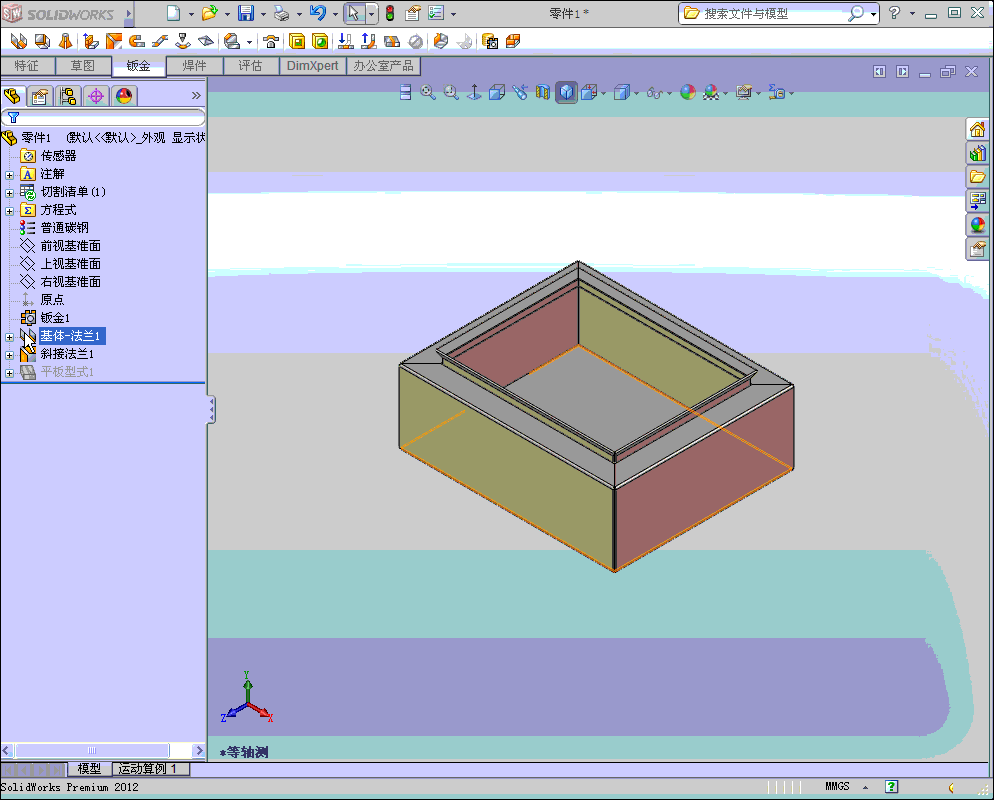Click Zoom to Fit magnifier
994x800 pixels.
(428, 93)
